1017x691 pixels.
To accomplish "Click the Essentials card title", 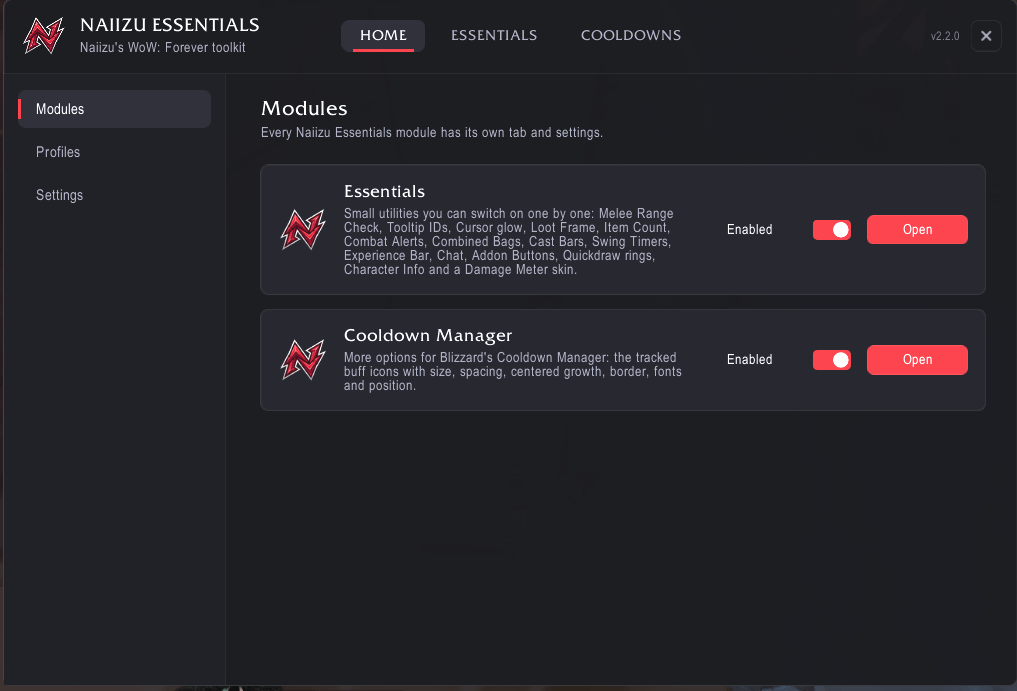I will pyautogui.click(x=385, y=191).
